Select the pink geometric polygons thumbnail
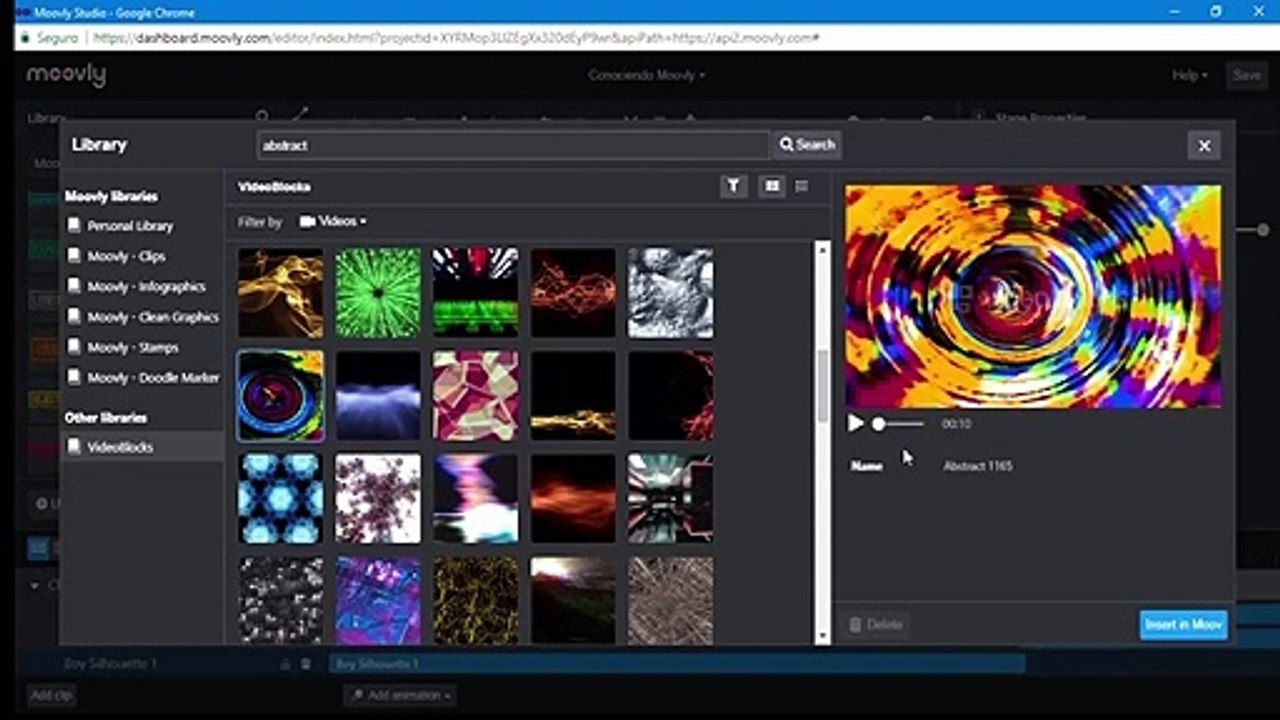Viewport: 1280px width, 720px height. coord(475,395)
